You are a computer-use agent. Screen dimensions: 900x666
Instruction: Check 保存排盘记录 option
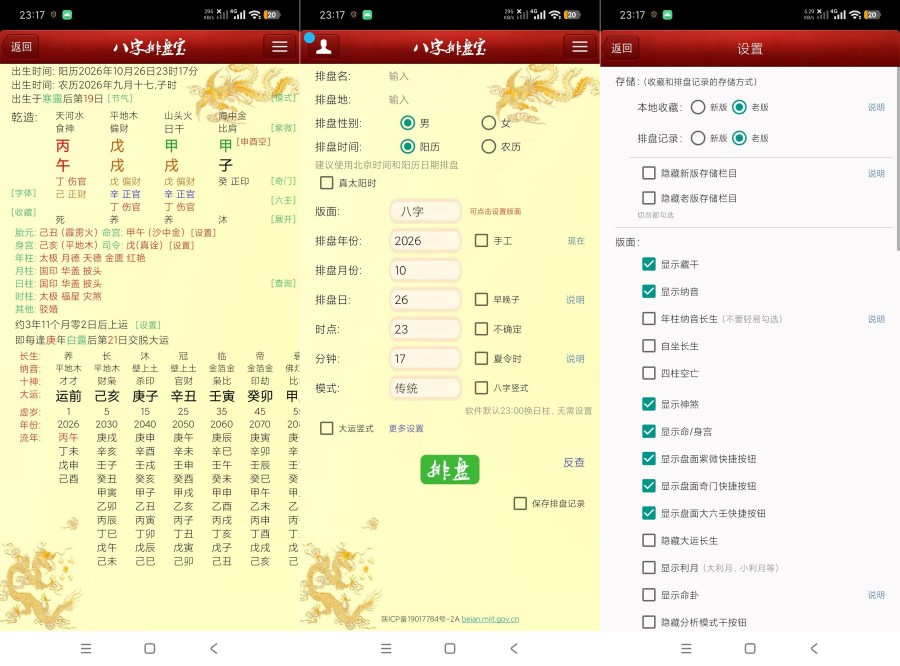pos(520,504)
